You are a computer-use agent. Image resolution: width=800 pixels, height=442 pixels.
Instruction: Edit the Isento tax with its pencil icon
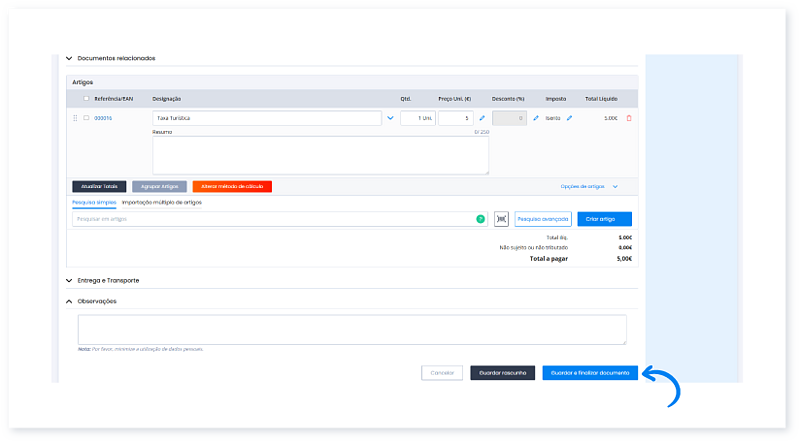coord(569,118)
